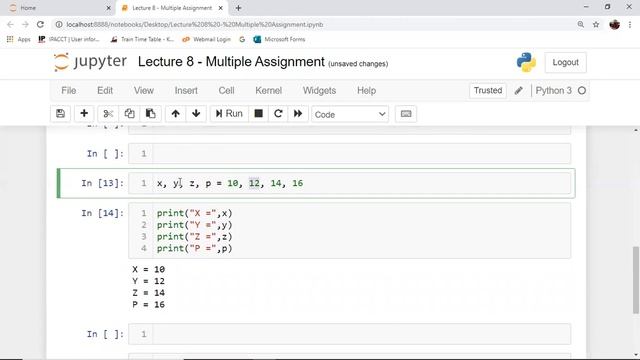
Task: Open the Kernel menu
Action: point(269,91)
